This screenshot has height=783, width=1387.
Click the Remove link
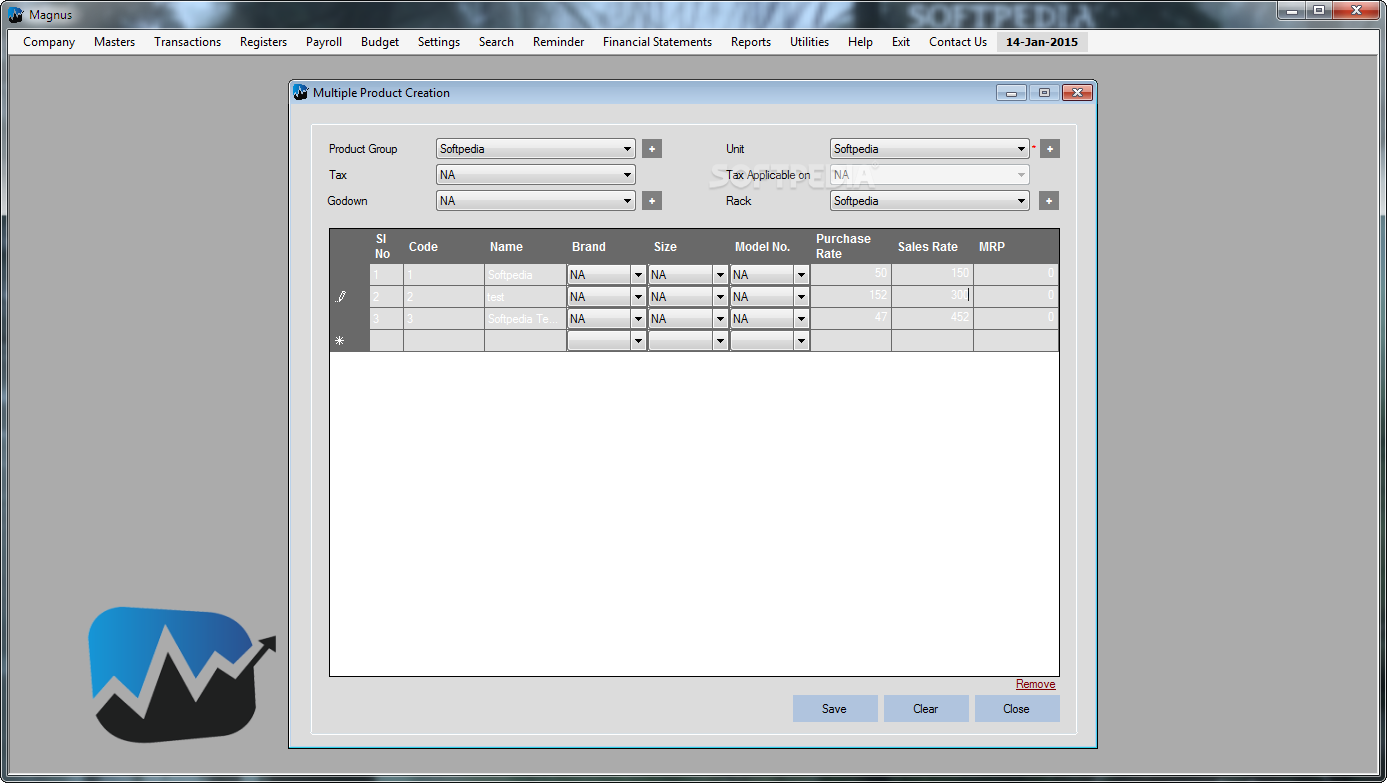tap(1036, 684)
